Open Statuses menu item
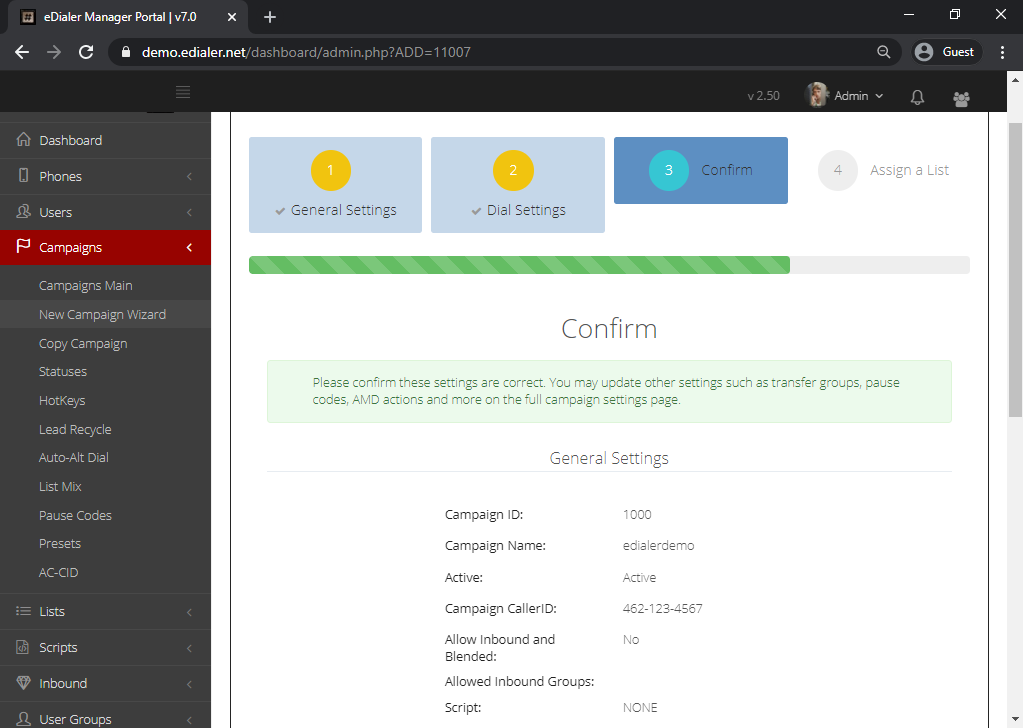The image size is (1023, 728). tap(63, 371)
